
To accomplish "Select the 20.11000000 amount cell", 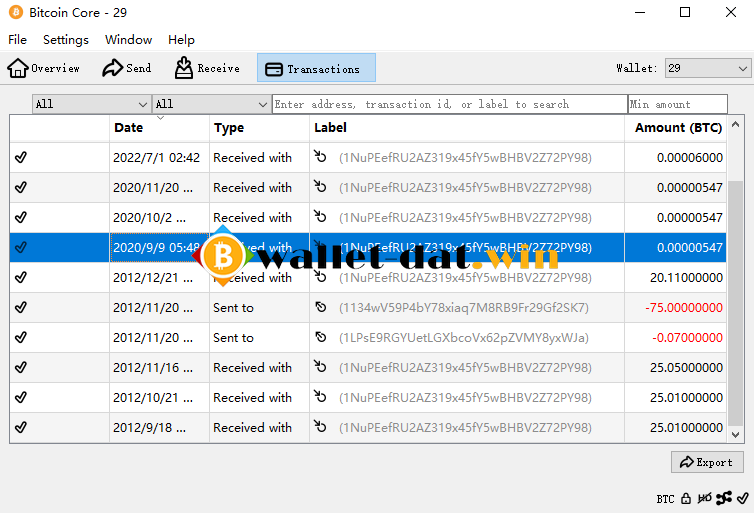I will (675, 277).
